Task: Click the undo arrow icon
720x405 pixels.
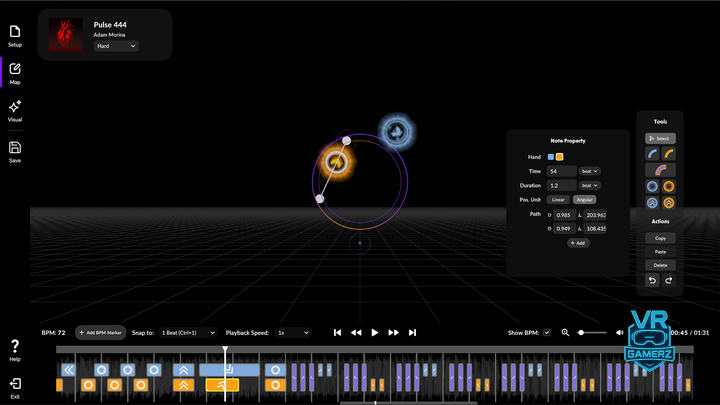Action: click(652, 281)
